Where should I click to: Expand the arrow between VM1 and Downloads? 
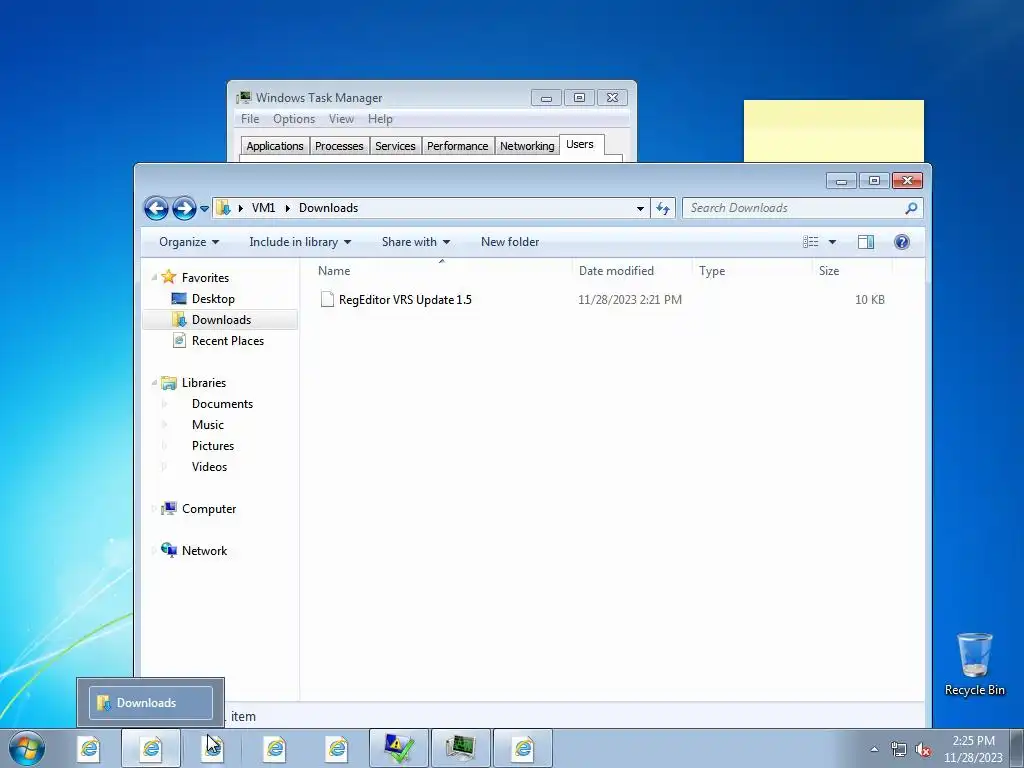coord(287,208)
